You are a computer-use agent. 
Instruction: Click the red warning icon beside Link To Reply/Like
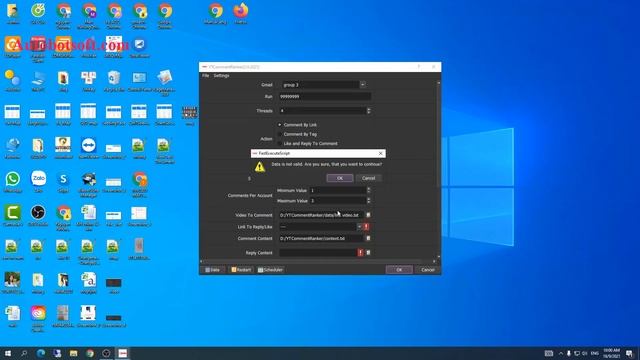point(366,227)
